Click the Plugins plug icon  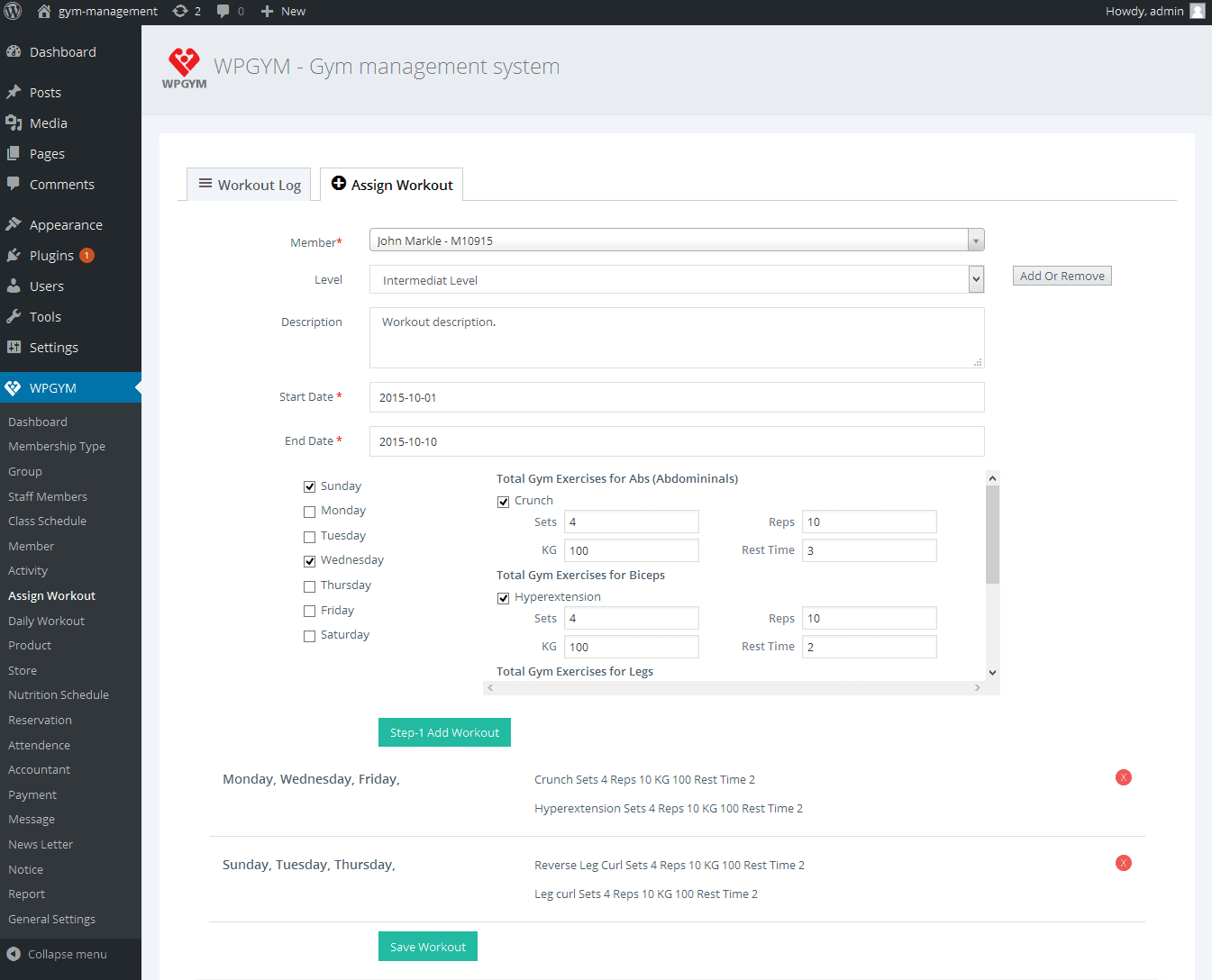[14, 255]
